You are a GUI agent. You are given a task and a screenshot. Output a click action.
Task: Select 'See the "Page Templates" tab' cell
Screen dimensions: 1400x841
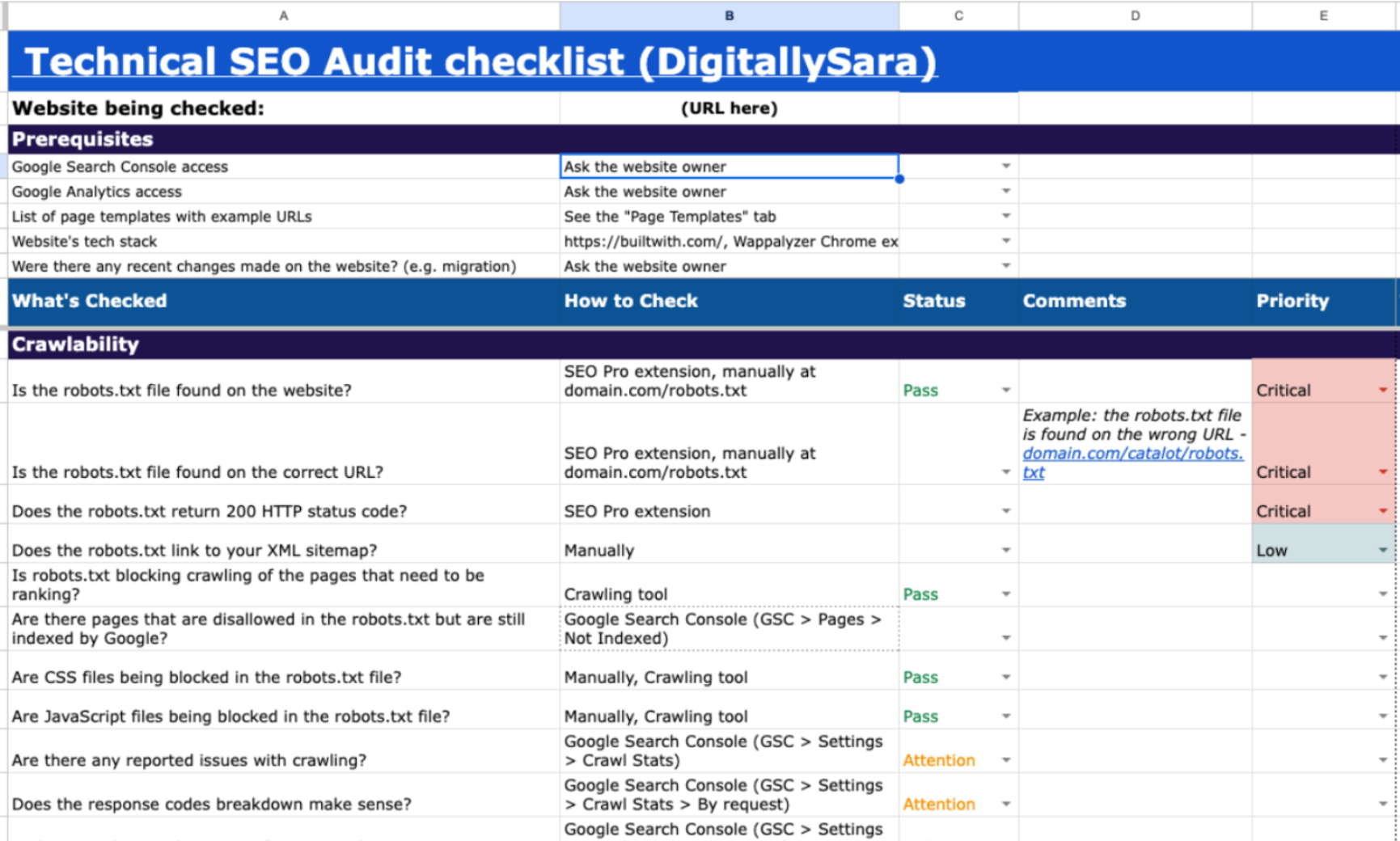point(730,217)
